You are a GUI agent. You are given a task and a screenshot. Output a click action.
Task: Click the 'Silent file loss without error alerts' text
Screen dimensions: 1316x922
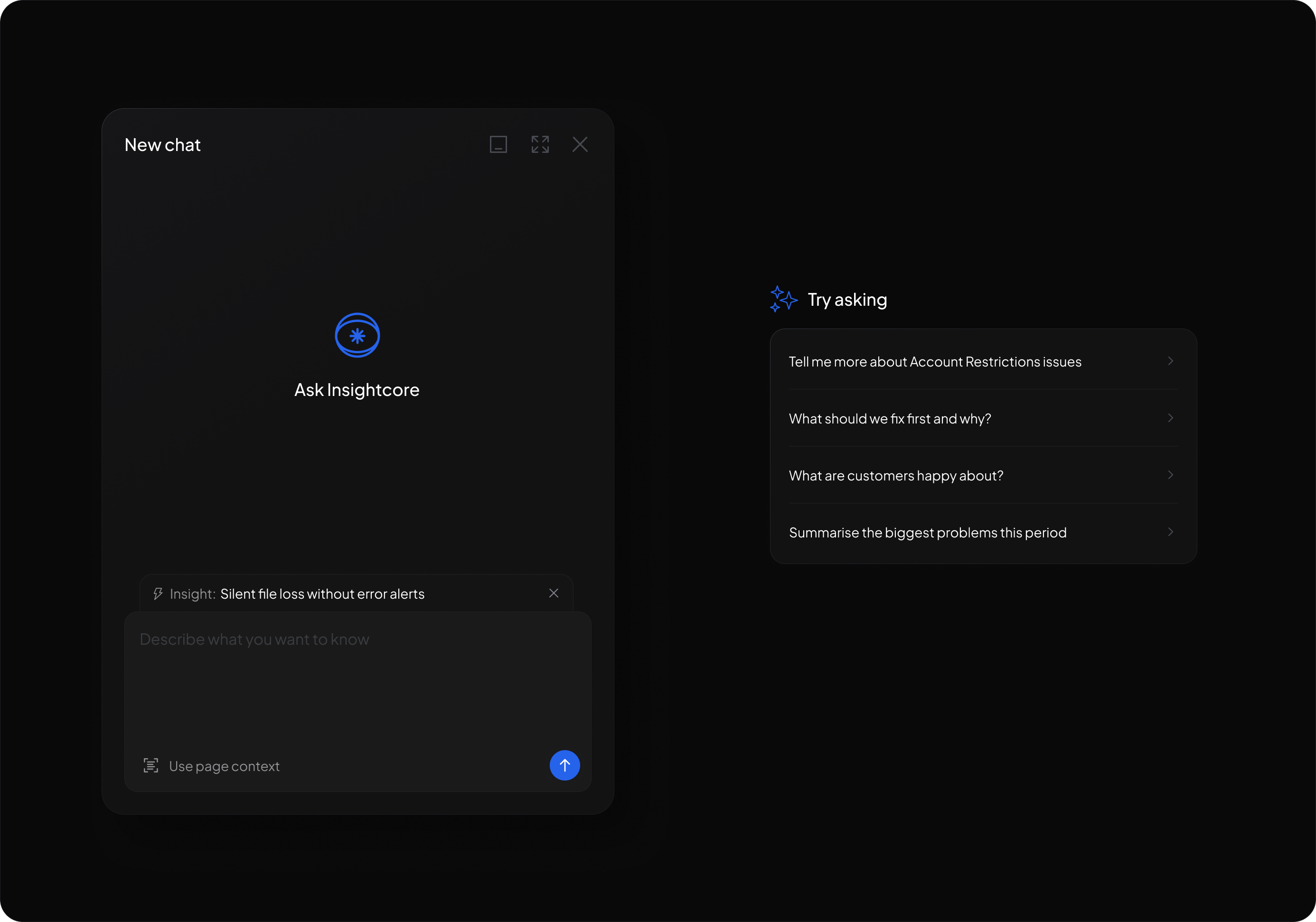point(323,593)
